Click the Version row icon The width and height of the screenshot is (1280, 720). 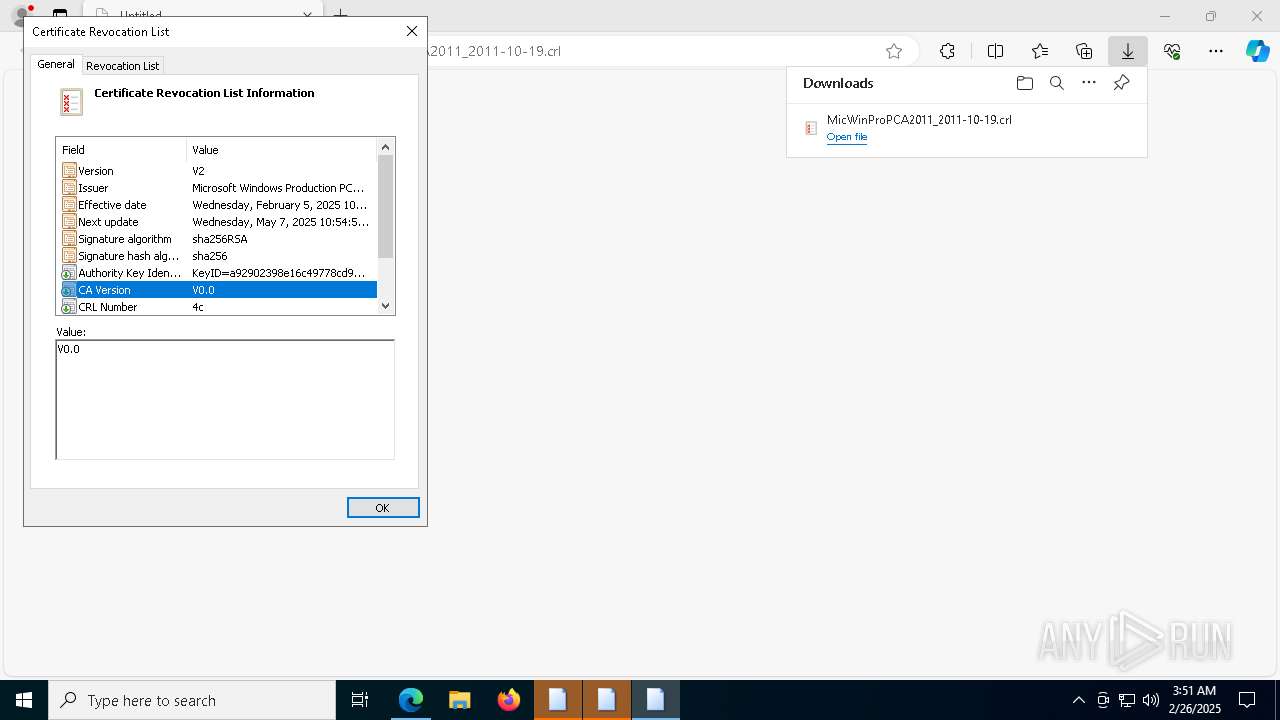click(69, 171)
